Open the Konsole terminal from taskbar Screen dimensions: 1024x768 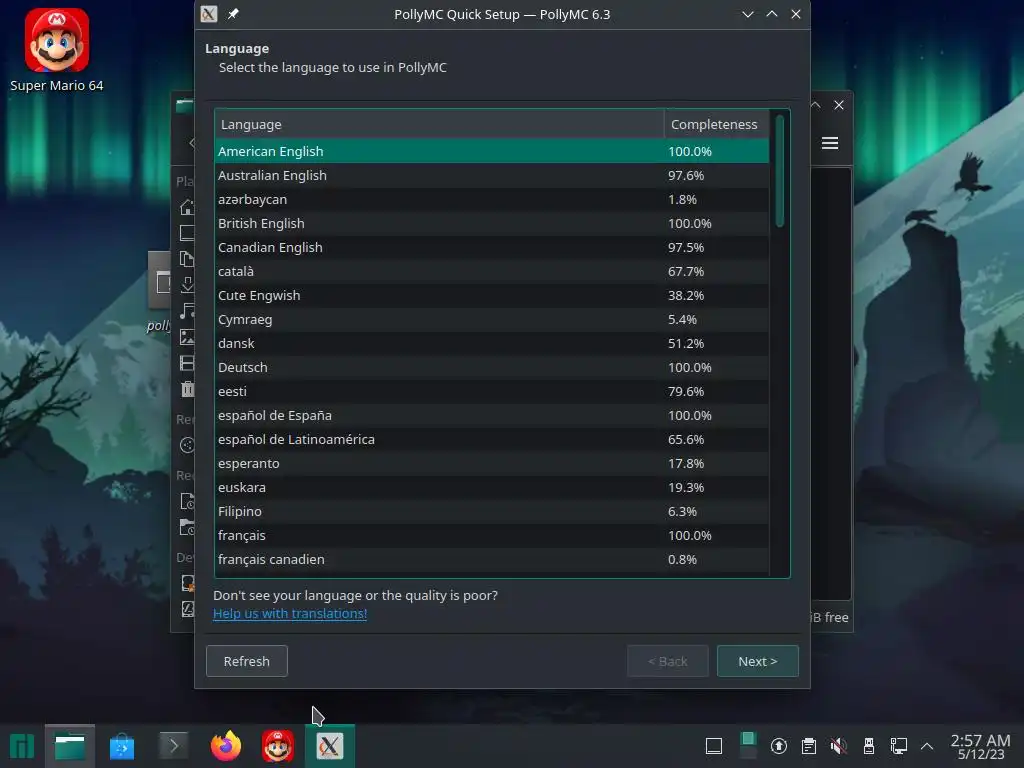coord(173,746)
